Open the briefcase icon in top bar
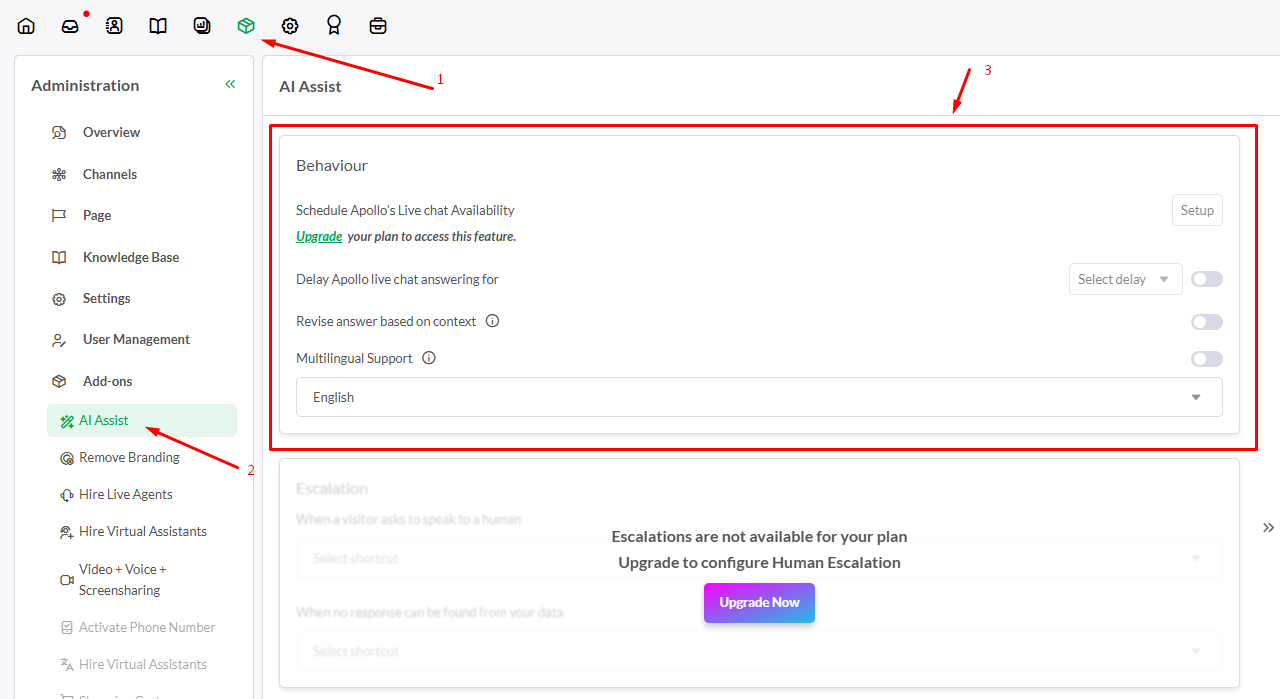Image resolution: width=1280 pixels, height=699 pixels. tap(378, 26)
